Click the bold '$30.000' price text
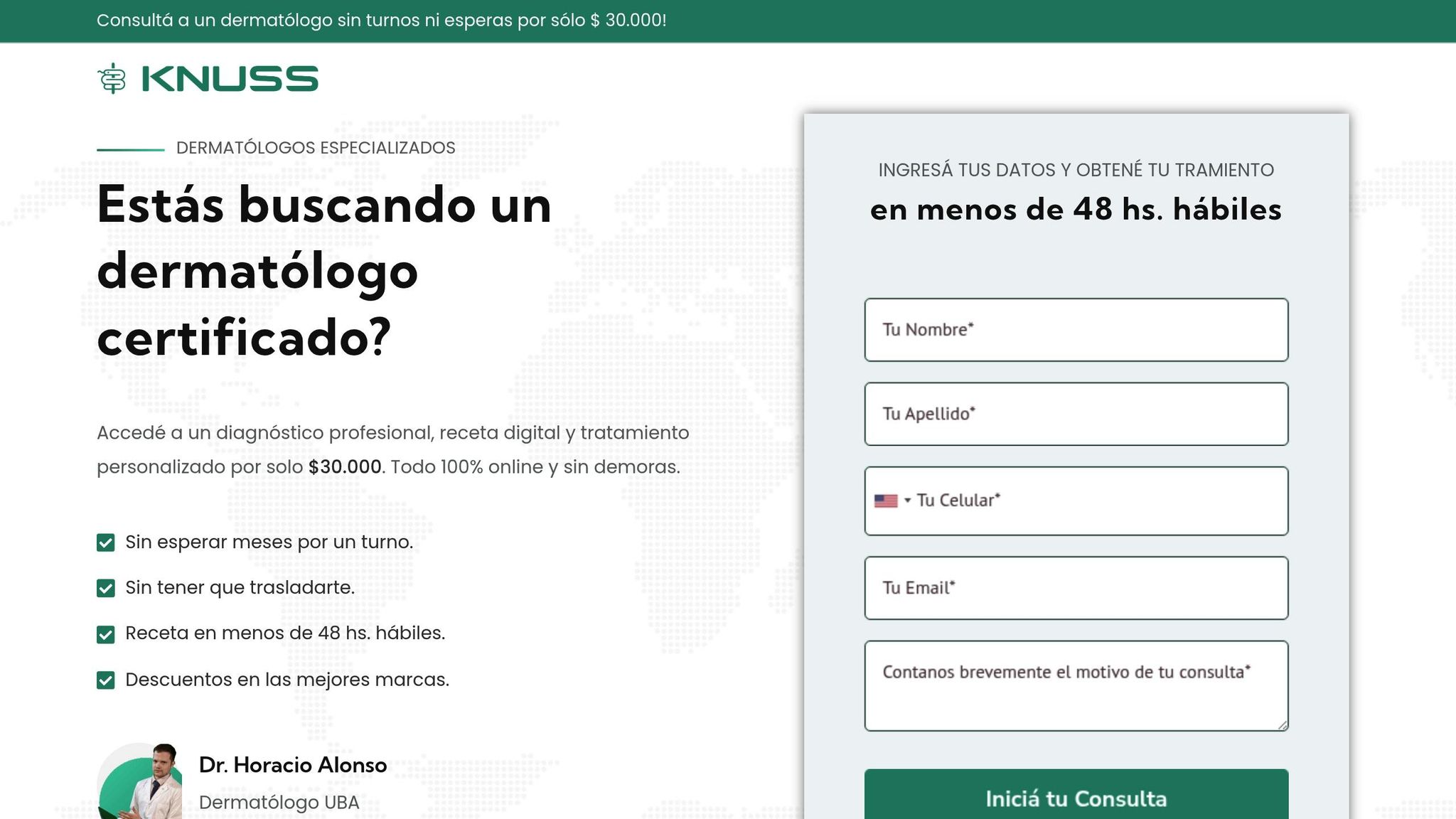 coord(345,467)
